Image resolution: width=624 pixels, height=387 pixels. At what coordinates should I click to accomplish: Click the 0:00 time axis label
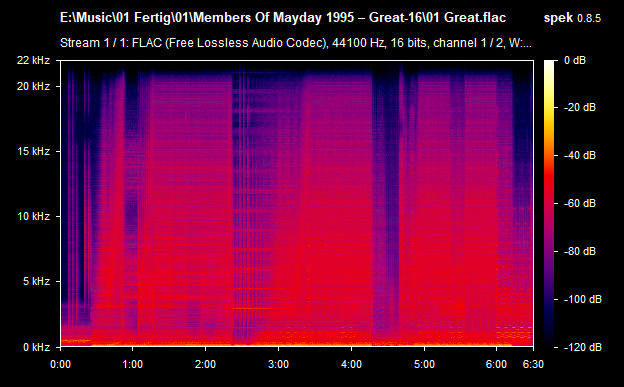[x=60, y=364]
